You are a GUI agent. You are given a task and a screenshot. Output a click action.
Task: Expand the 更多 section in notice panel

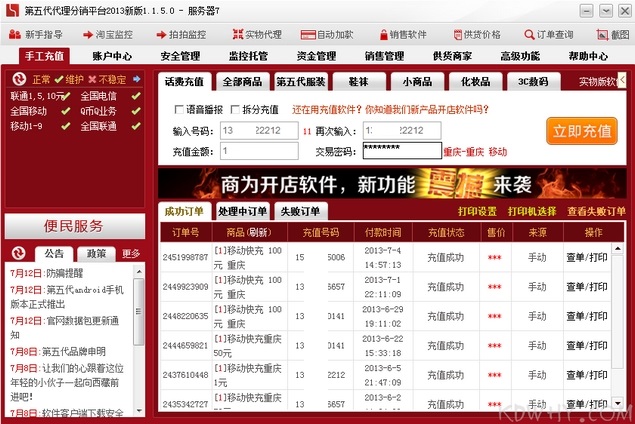[131, 254]
